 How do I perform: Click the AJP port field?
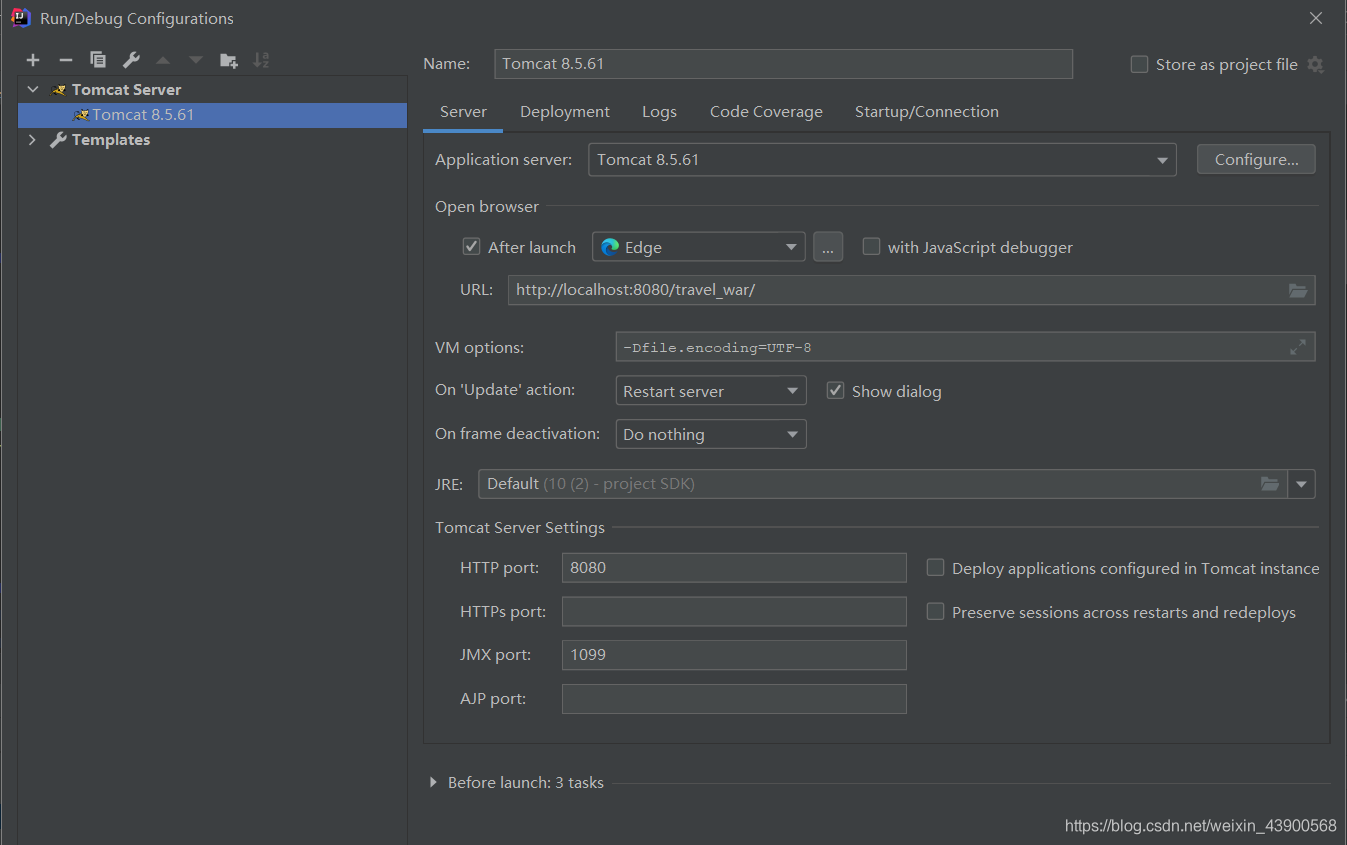[734, 699]
